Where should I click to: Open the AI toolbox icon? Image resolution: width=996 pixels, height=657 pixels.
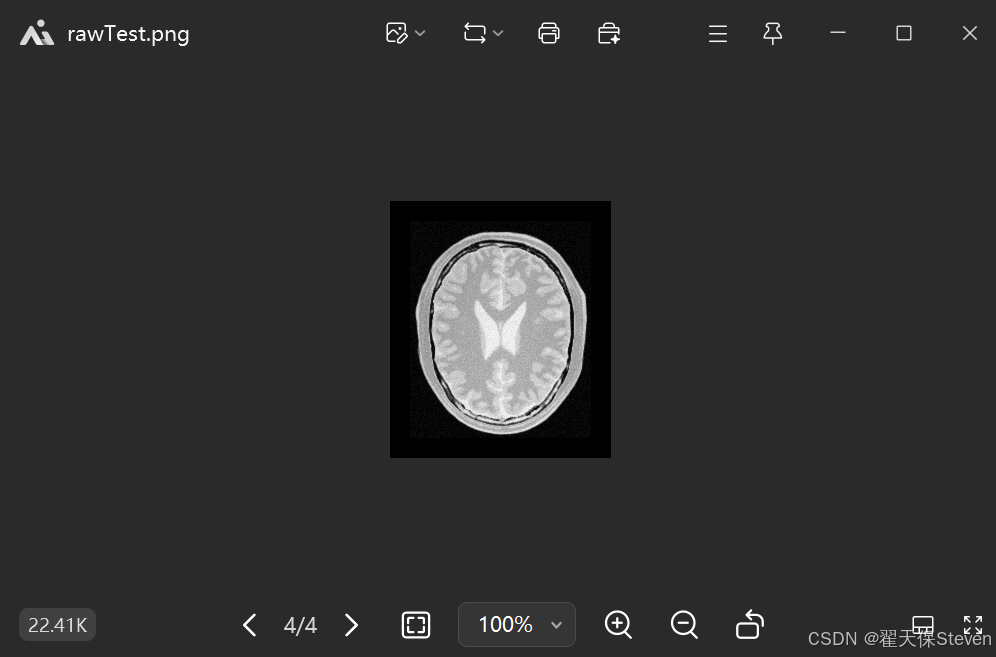[609, 33]
